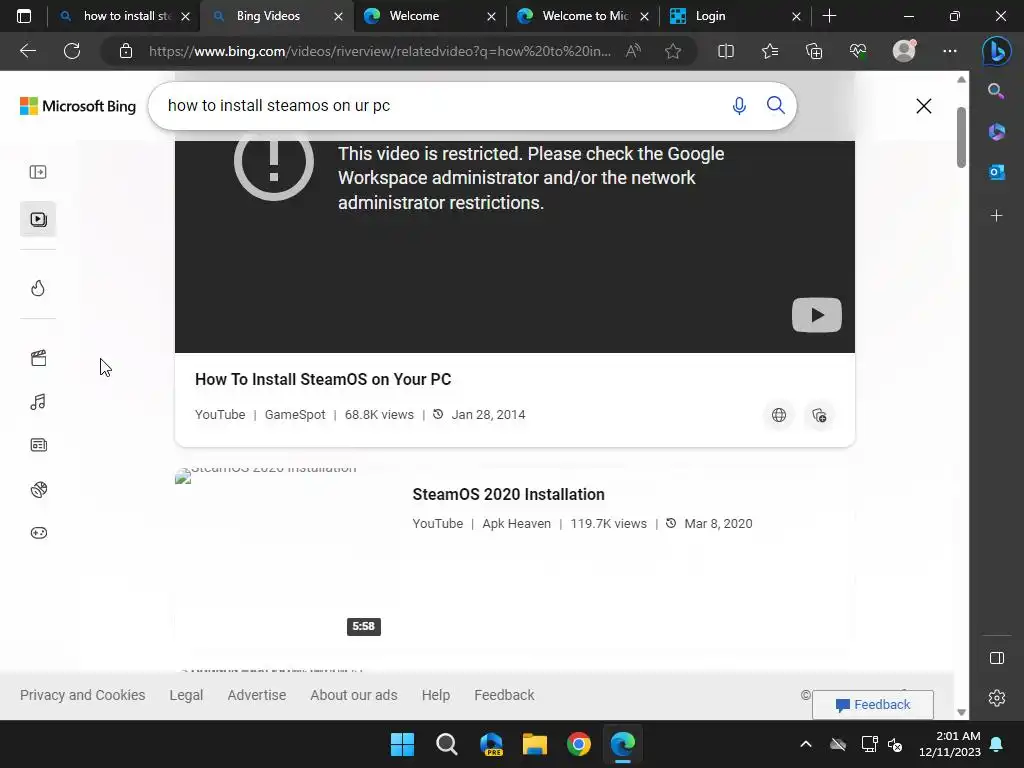This screenshot has height=768, width=1024.
Task: Go to Microsoft Bing logo home
Action: click(x=78, y=106)
